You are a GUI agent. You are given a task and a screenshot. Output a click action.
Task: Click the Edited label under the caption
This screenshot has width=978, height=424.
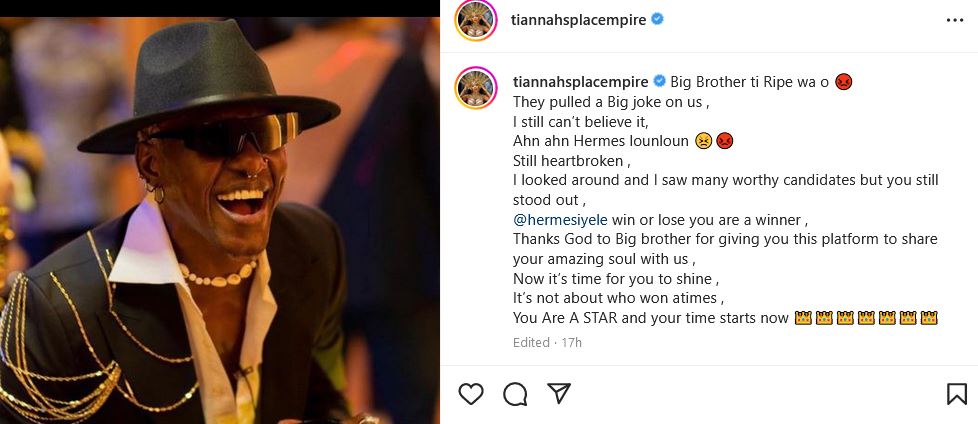tap(531, 342)
